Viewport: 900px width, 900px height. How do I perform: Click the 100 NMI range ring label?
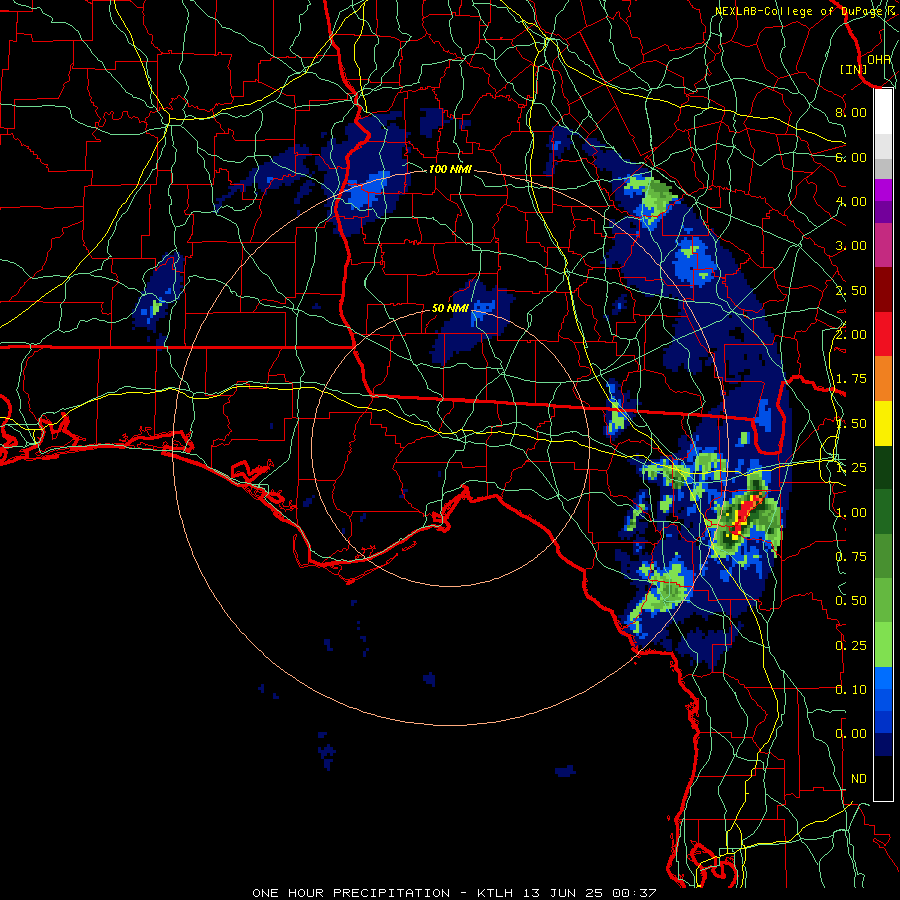click(x=450, y=169)
